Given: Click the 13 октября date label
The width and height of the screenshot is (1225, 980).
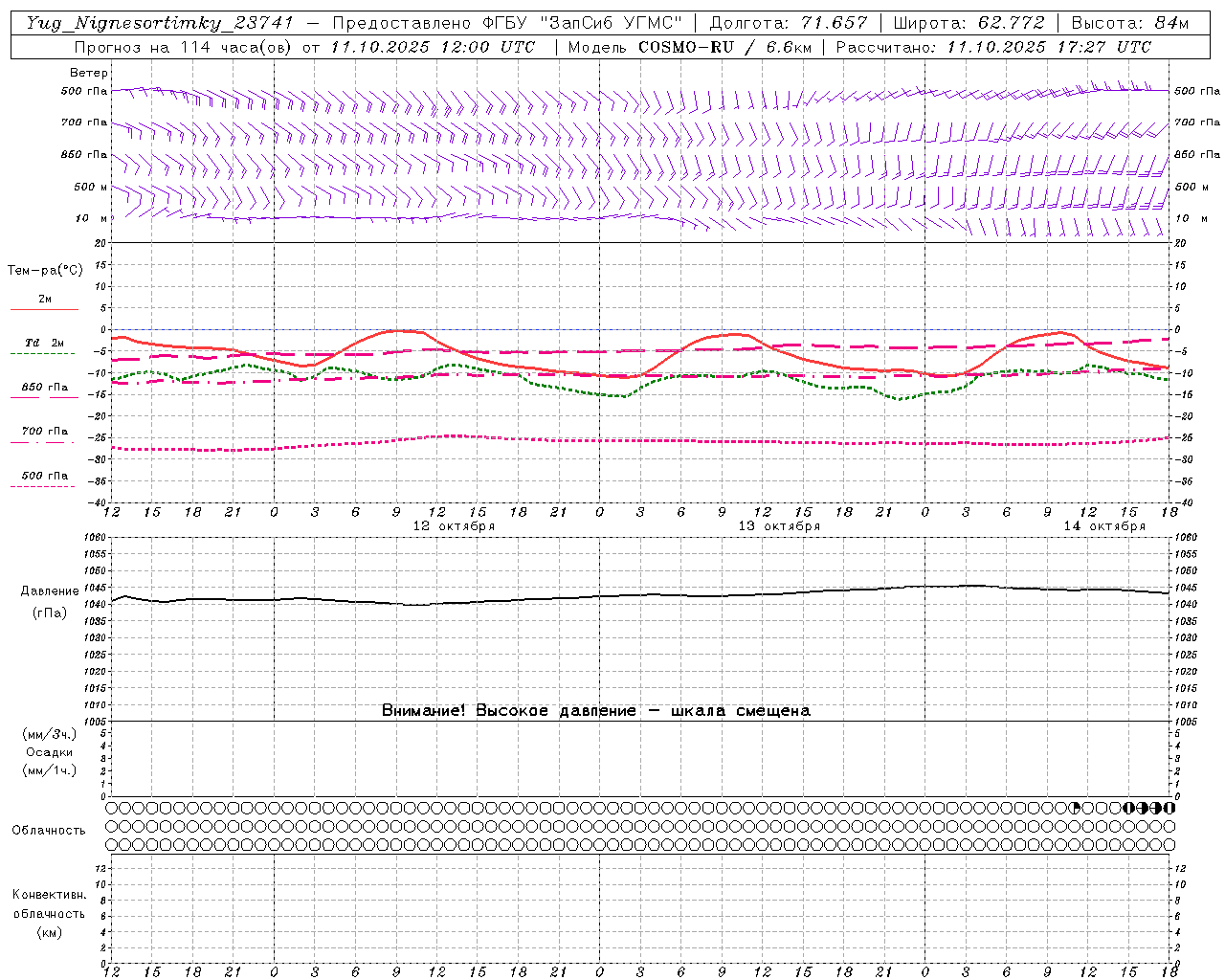Looking at the screenshot, I should 779,525.
